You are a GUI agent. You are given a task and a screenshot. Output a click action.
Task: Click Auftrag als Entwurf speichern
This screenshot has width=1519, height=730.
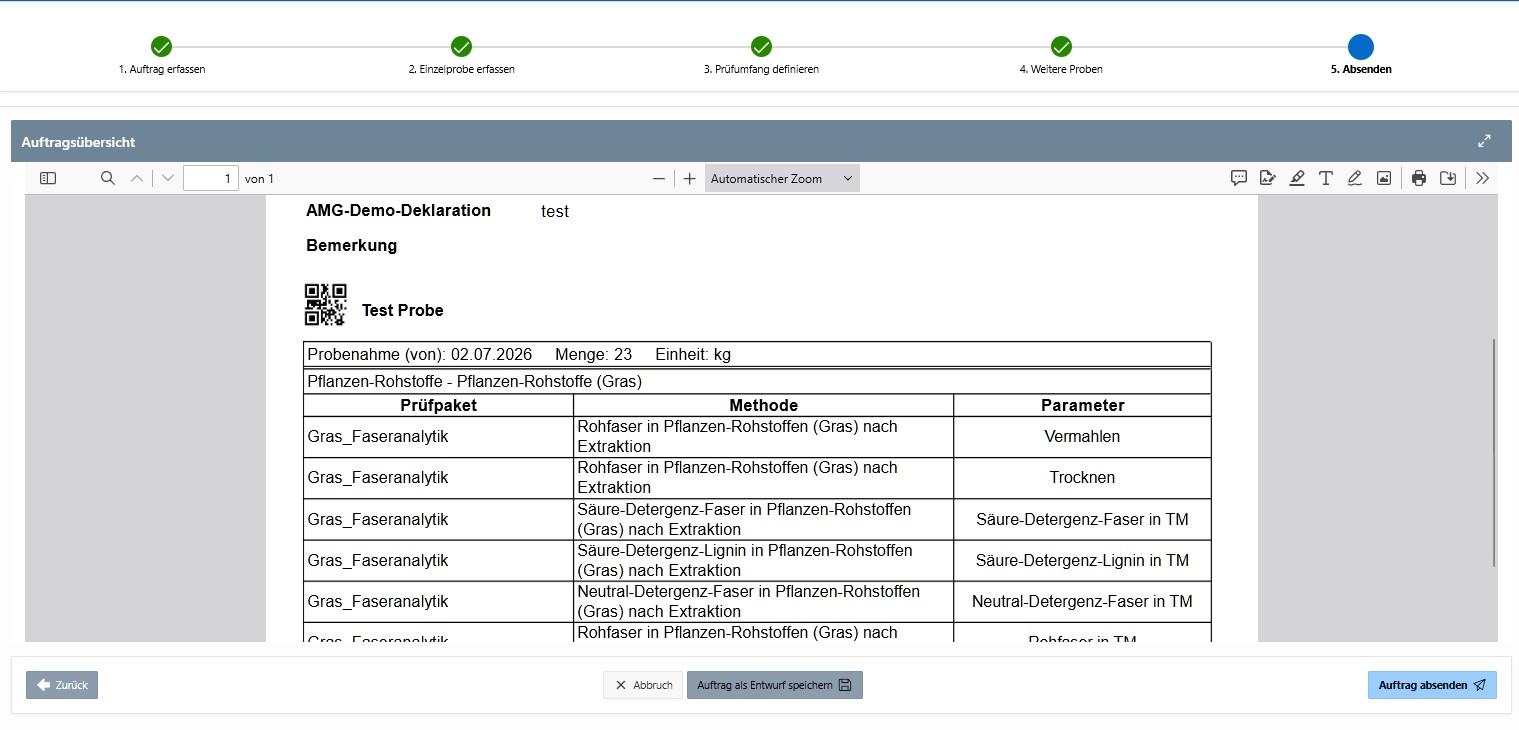[774, 685]
